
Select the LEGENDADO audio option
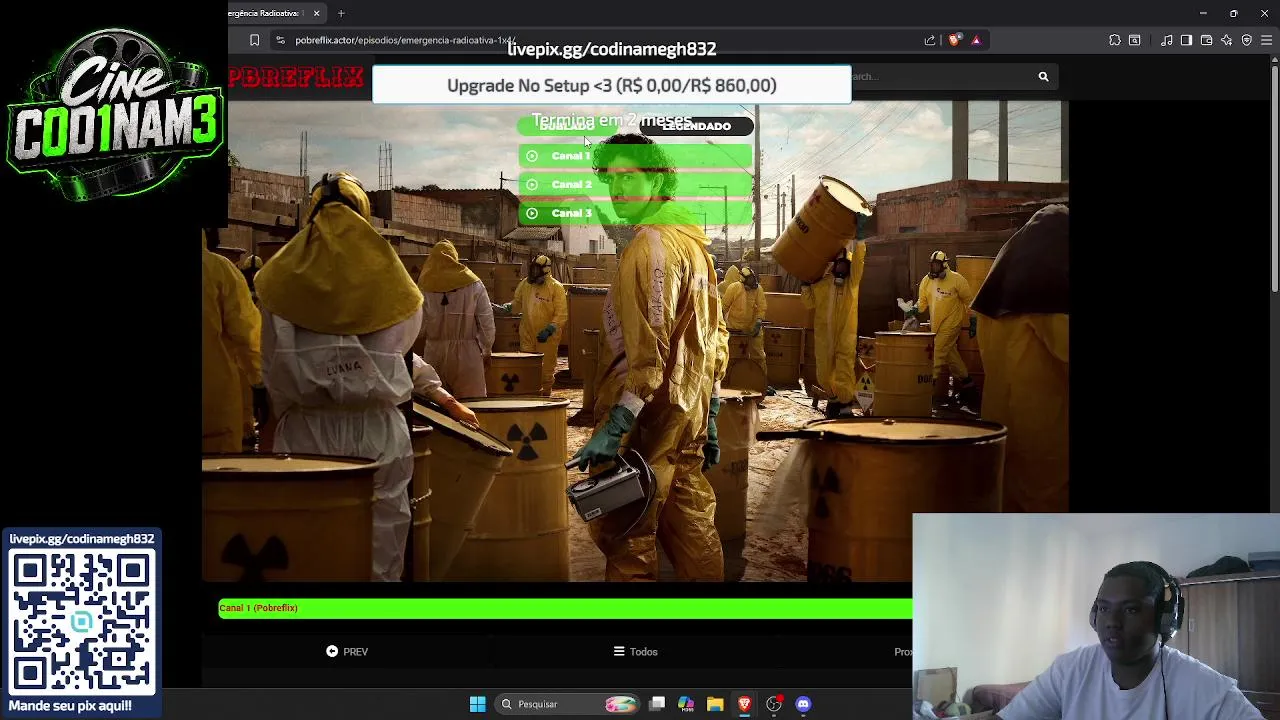pos(696,126)
